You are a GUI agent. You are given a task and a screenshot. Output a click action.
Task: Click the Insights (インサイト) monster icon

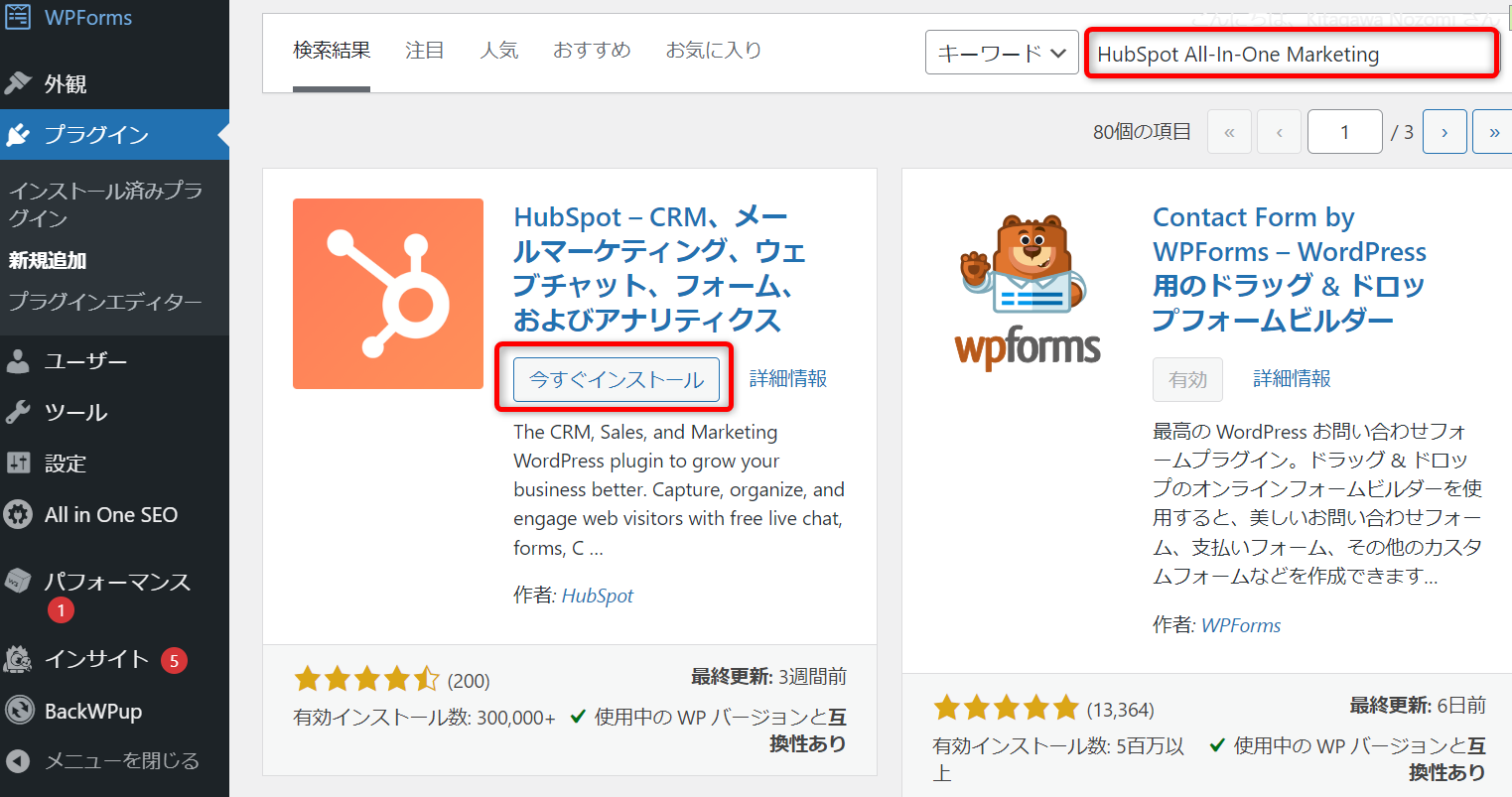tap(18, 659)
